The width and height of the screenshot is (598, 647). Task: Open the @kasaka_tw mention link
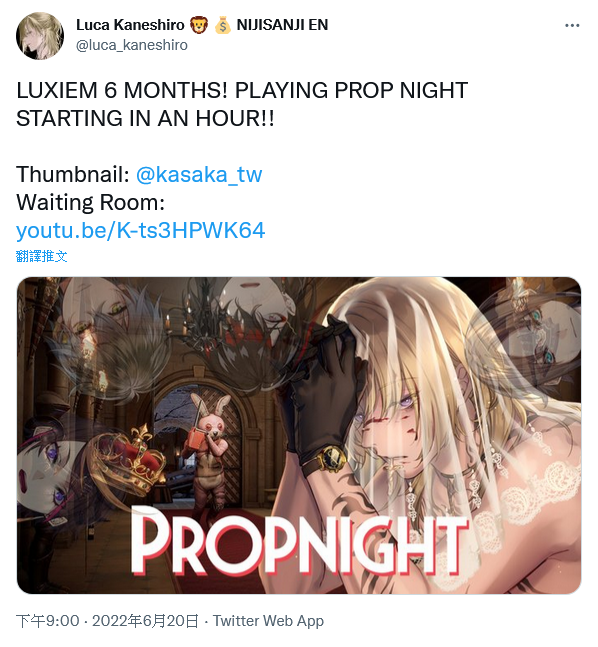(199, 174)
